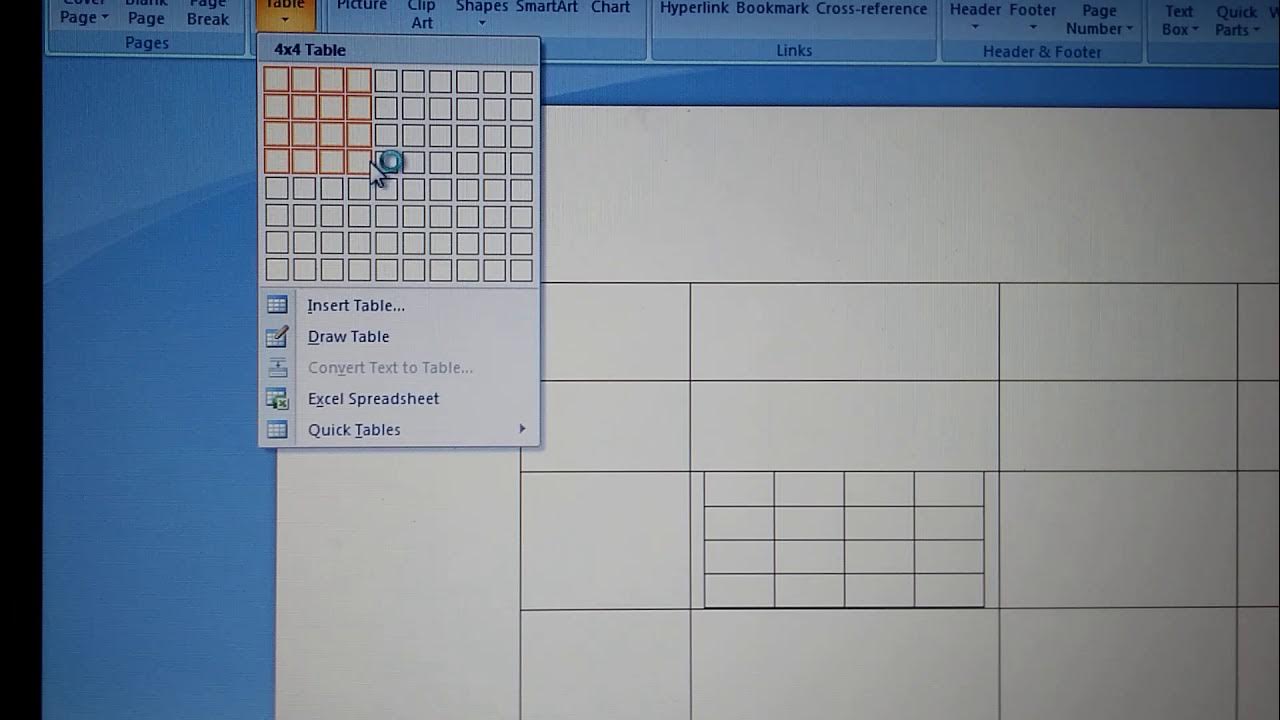Click the Hyperlink button
Viewport: 1280px width, 720px height.
[x=693, y=9]
